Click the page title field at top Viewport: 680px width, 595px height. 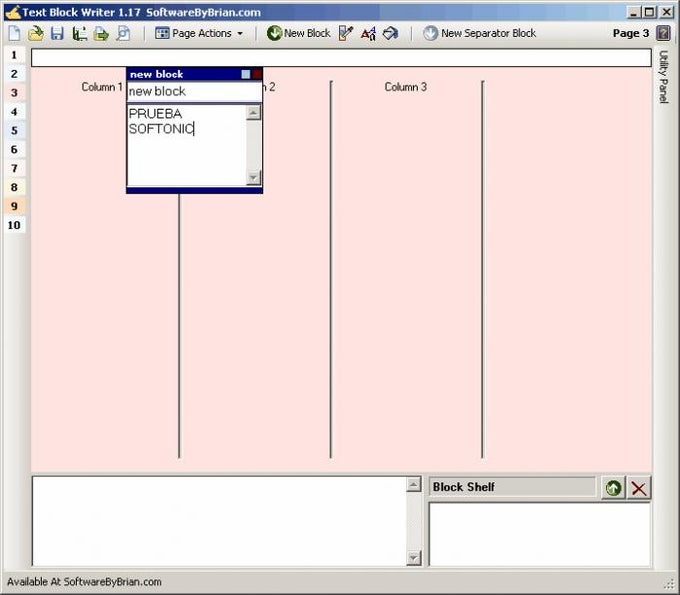click(341, 58)
